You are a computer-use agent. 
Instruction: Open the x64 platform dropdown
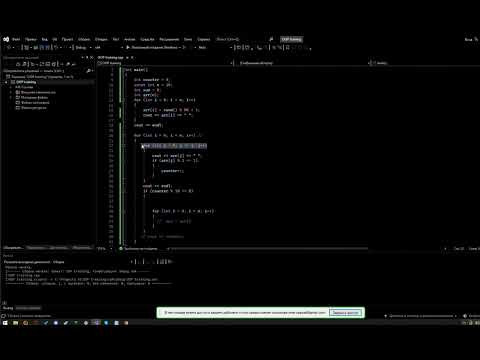coord(108,48)
